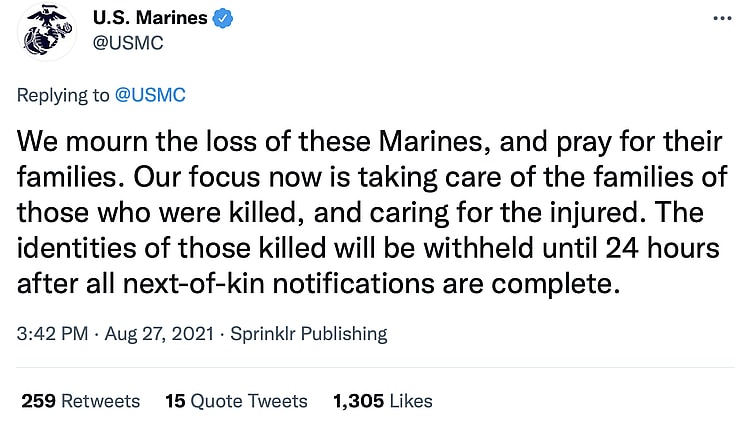750x429 pixels.
Task: View the 15 Quote Tweets
Action: (236, 401)
